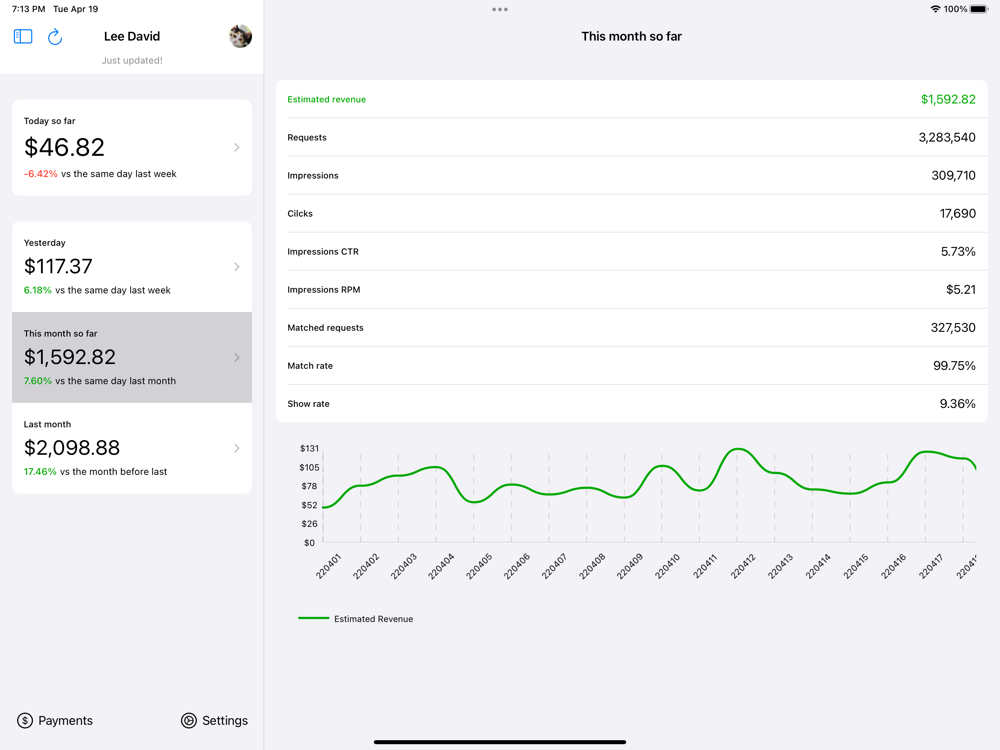Screen dimensions: 1000x750
Task: Click the 17.46% change percentage
Action: (40, 472)
